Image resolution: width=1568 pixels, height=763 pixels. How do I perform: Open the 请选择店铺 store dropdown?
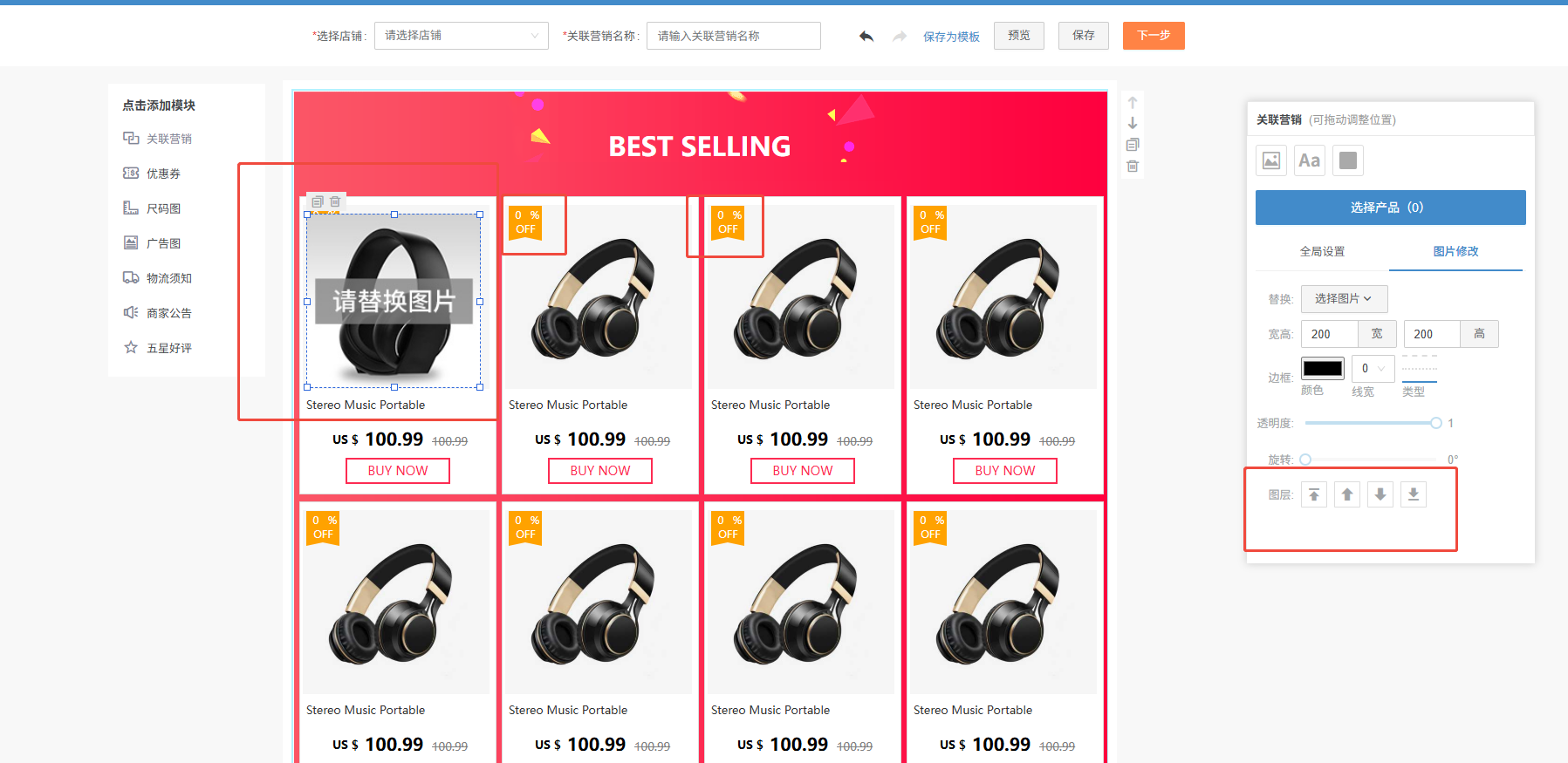[x=462, y=36]
